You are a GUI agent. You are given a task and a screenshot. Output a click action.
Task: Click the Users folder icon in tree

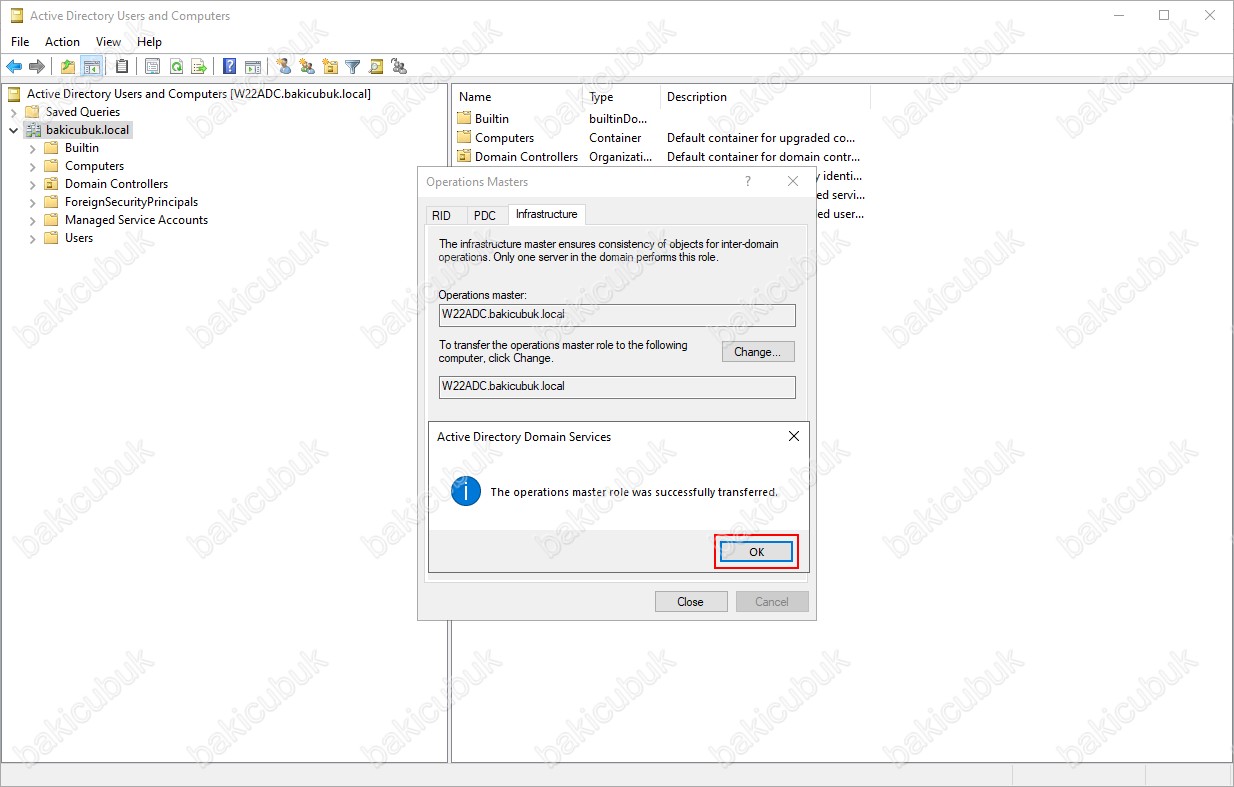click(52, 238)
